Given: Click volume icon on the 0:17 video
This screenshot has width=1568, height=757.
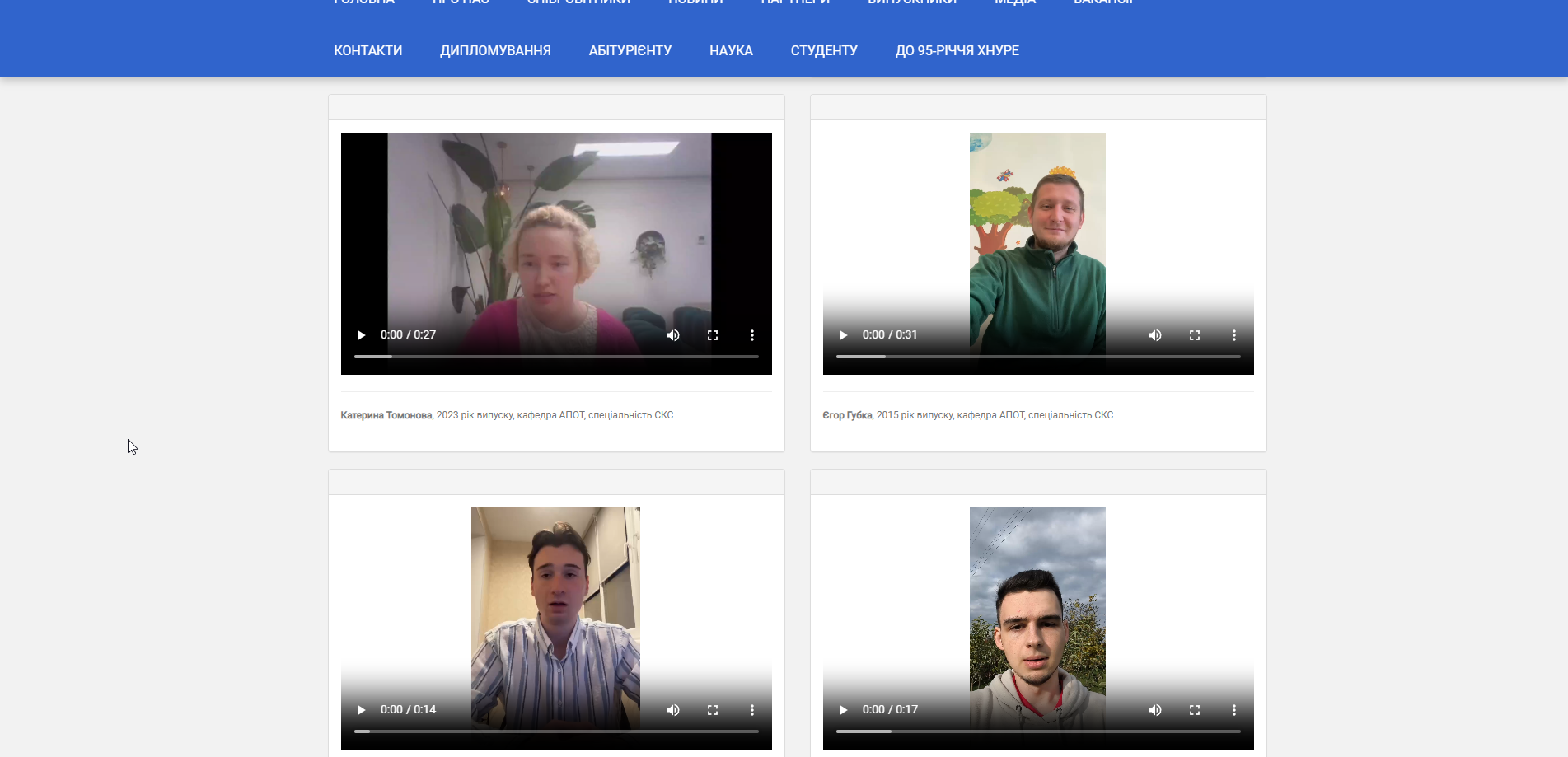Looking at the screenshot, I should click(x=1155, y=710).
